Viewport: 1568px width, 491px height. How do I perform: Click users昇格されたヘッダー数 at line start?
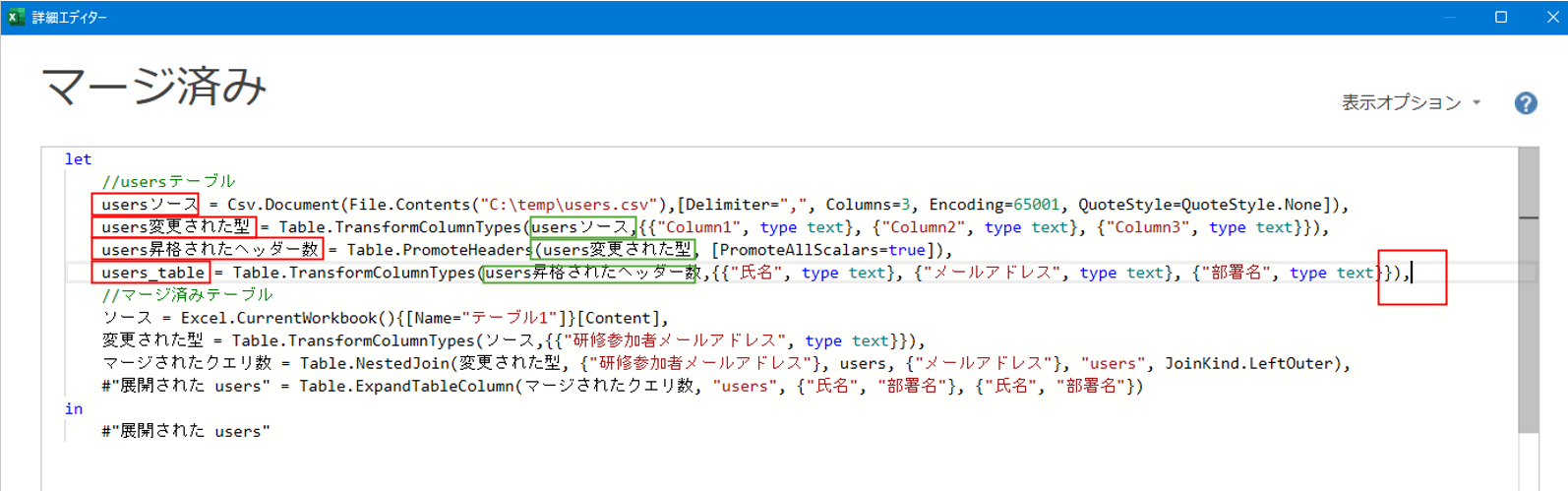210,250
